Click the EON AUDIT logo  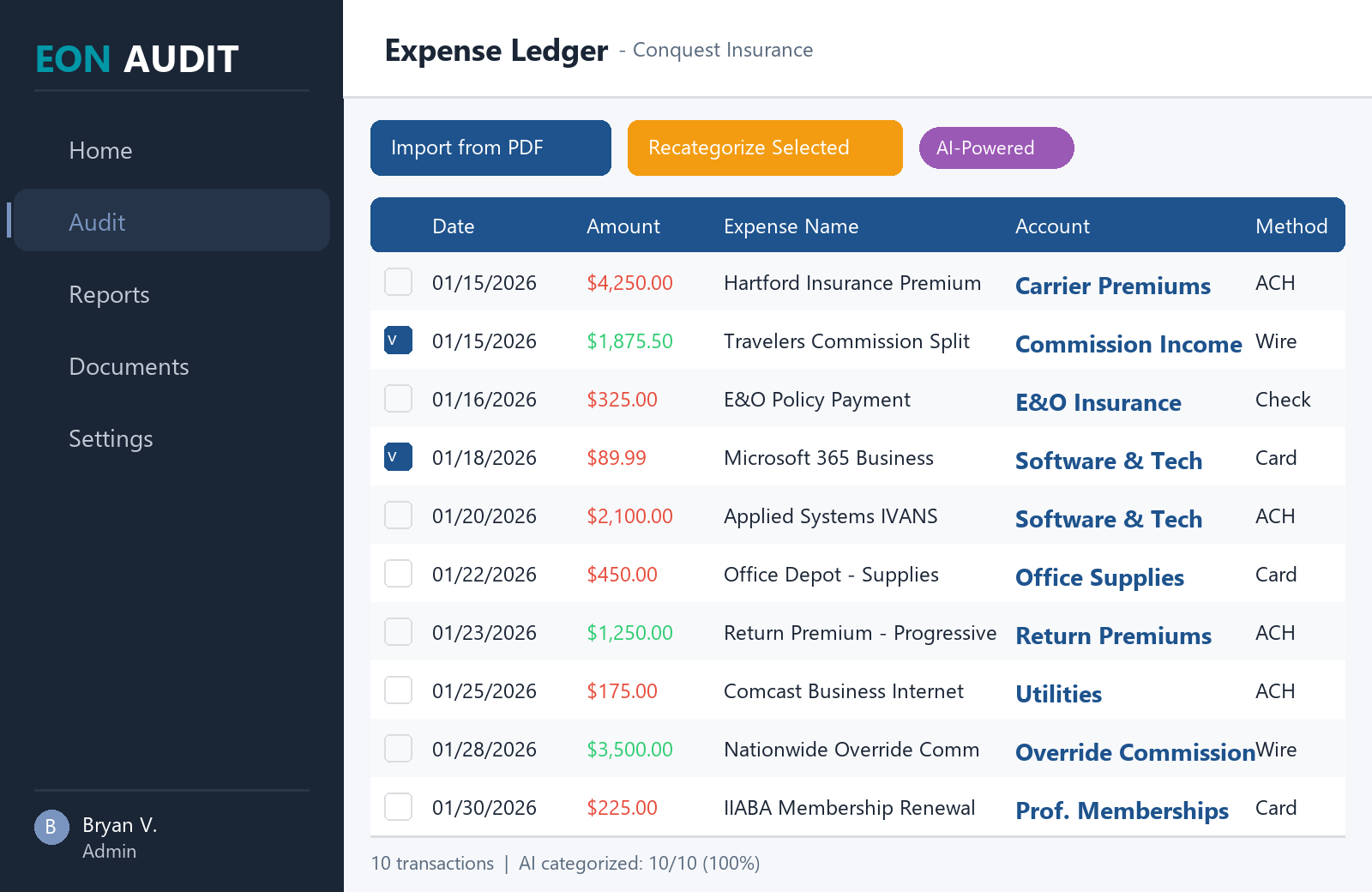click(135, 59)
